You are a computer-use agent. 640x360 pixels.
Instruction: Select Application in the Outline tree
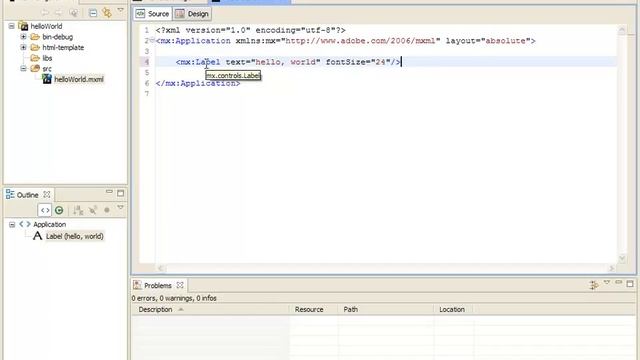pyautogui.click(x=49, y=224)
